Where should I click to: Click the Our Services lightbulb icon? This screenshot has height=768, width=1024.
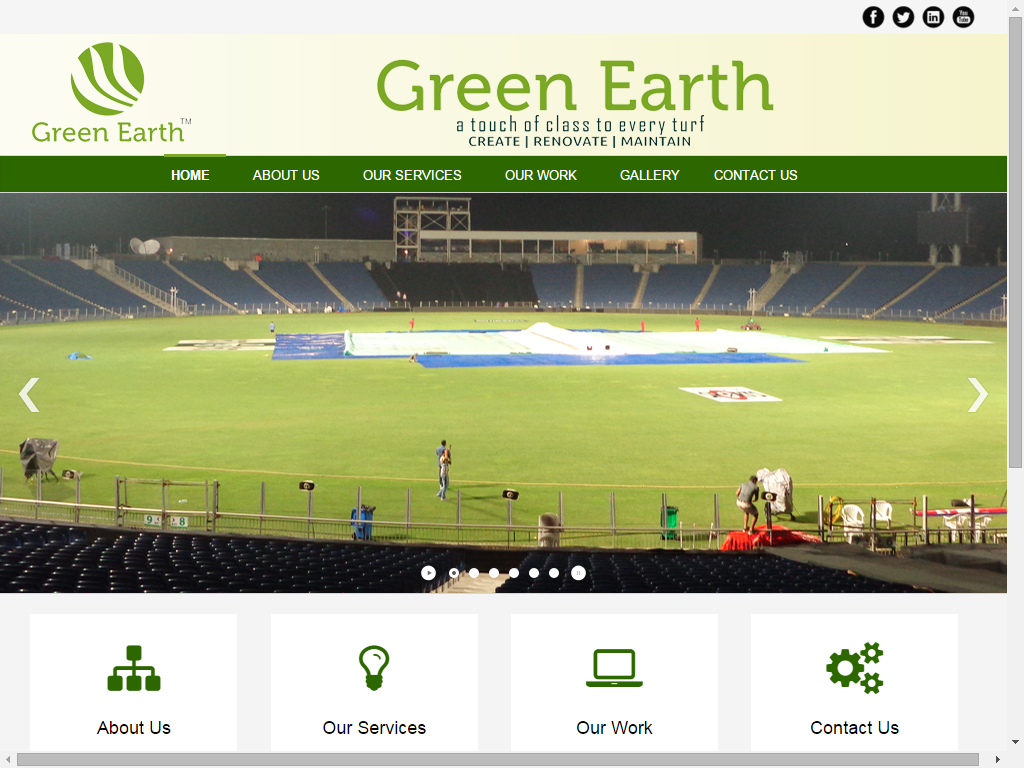(374, 668)
